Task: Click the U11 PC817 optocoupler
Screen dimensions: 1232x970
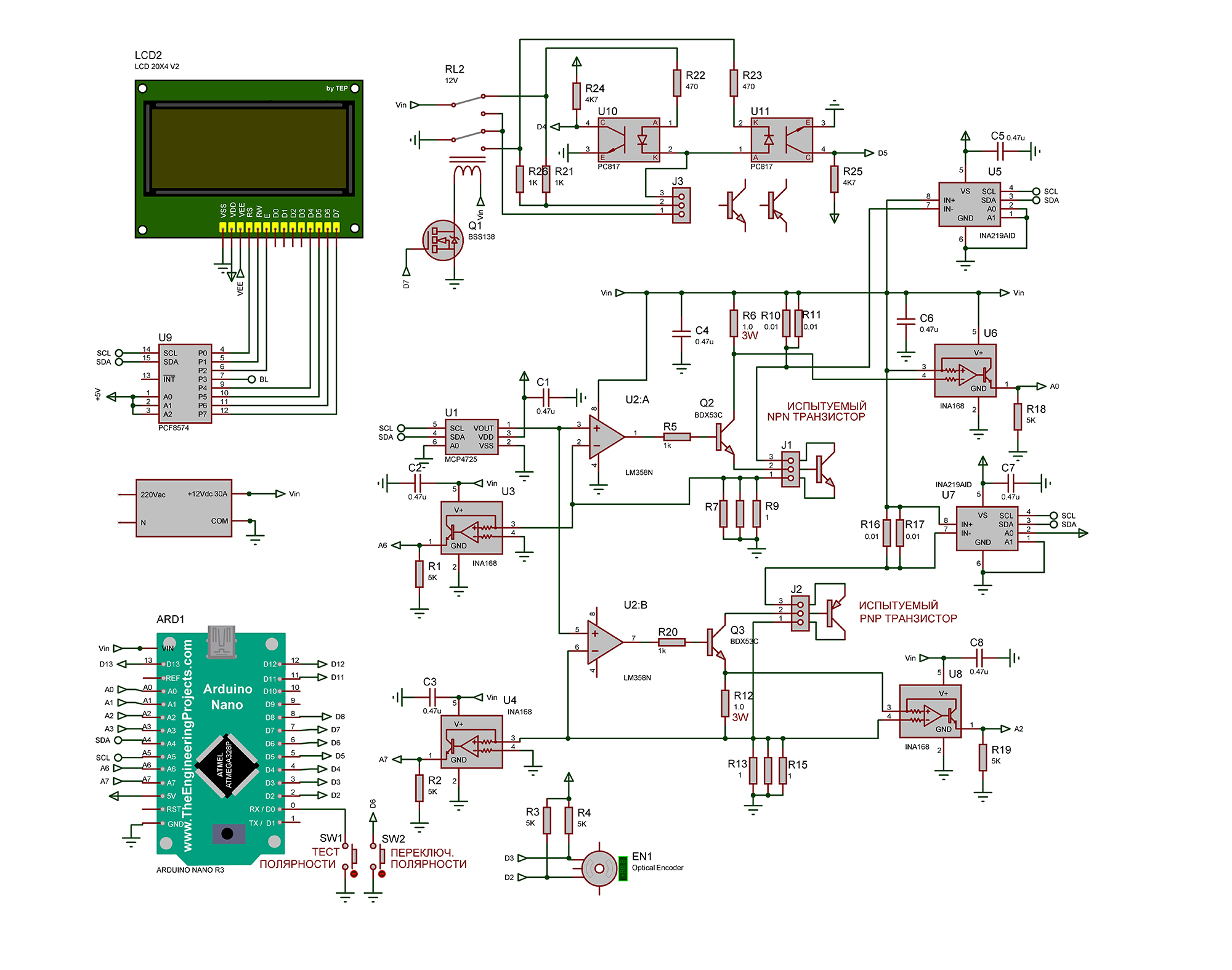Action: 782,140
